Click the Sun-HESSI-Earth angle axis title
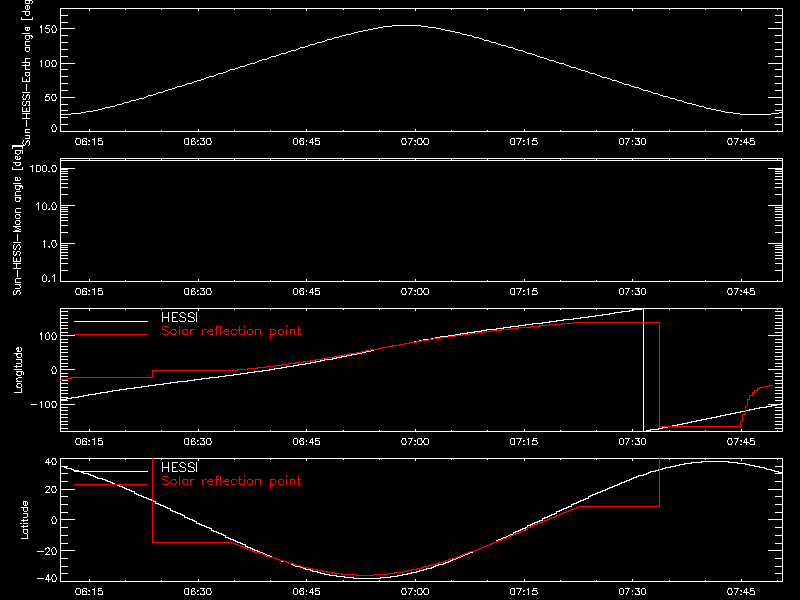Screen dimensions: 800x600 pyautogui.click(x=27, y=73)
